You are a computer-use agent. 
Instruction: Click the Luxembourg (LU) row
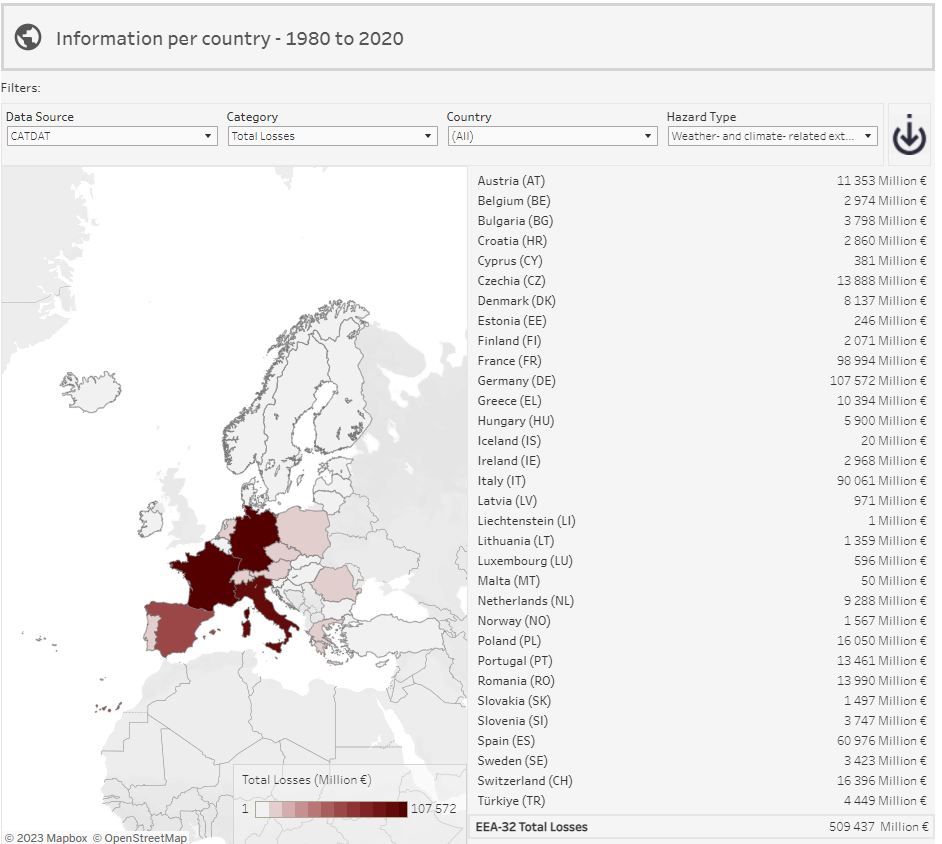click(702, 560)
